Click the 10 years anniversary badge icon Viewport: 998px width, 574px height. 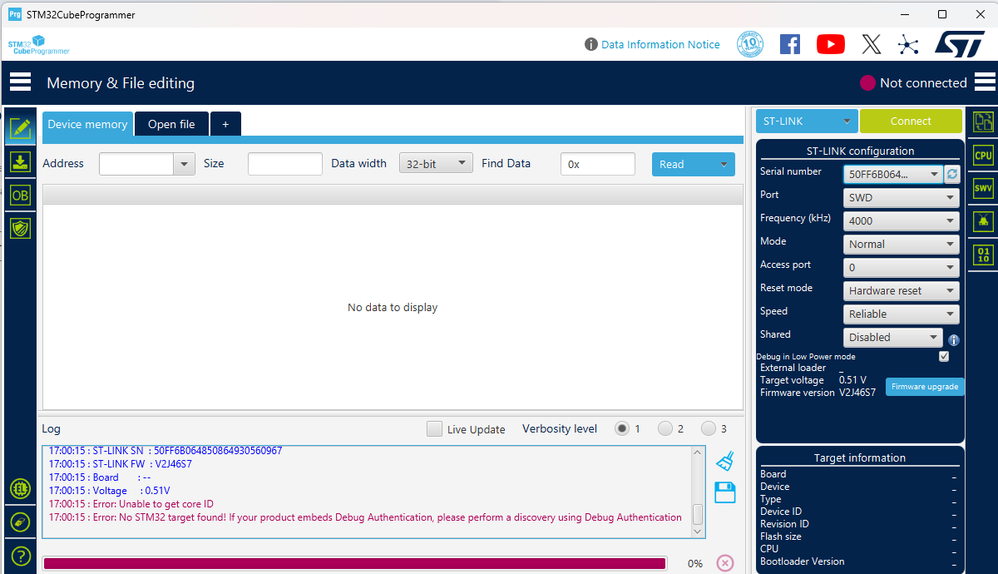[x=750, y=44]
